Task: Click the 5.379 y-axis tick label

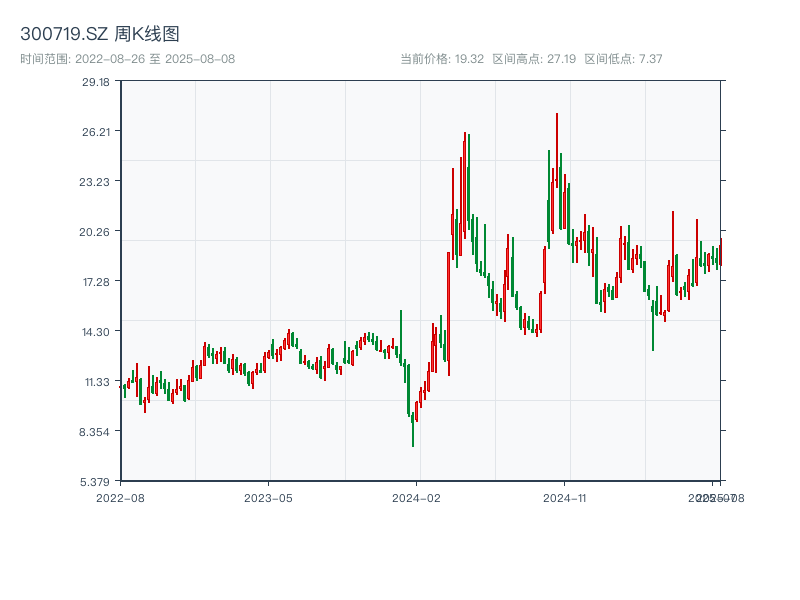Action: (96, 481)
